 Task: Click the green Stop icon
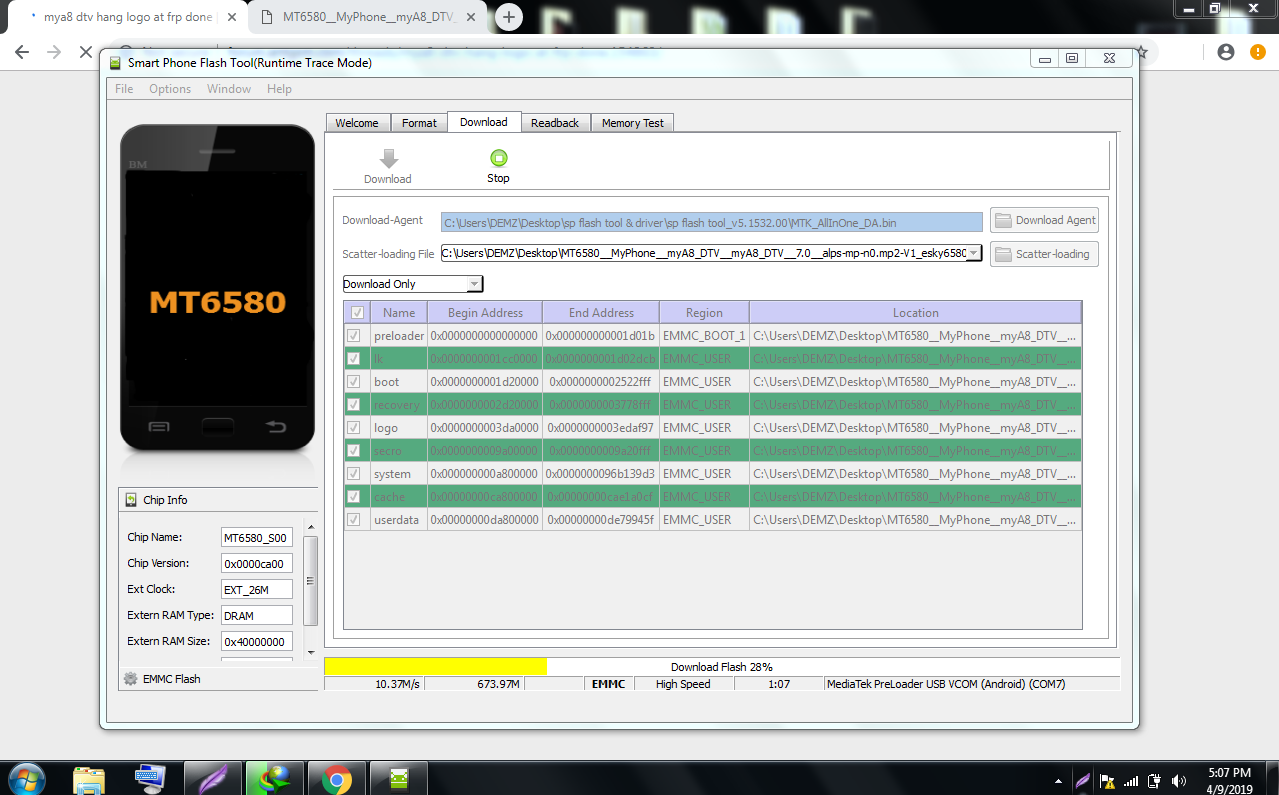(x=498, y=158)
